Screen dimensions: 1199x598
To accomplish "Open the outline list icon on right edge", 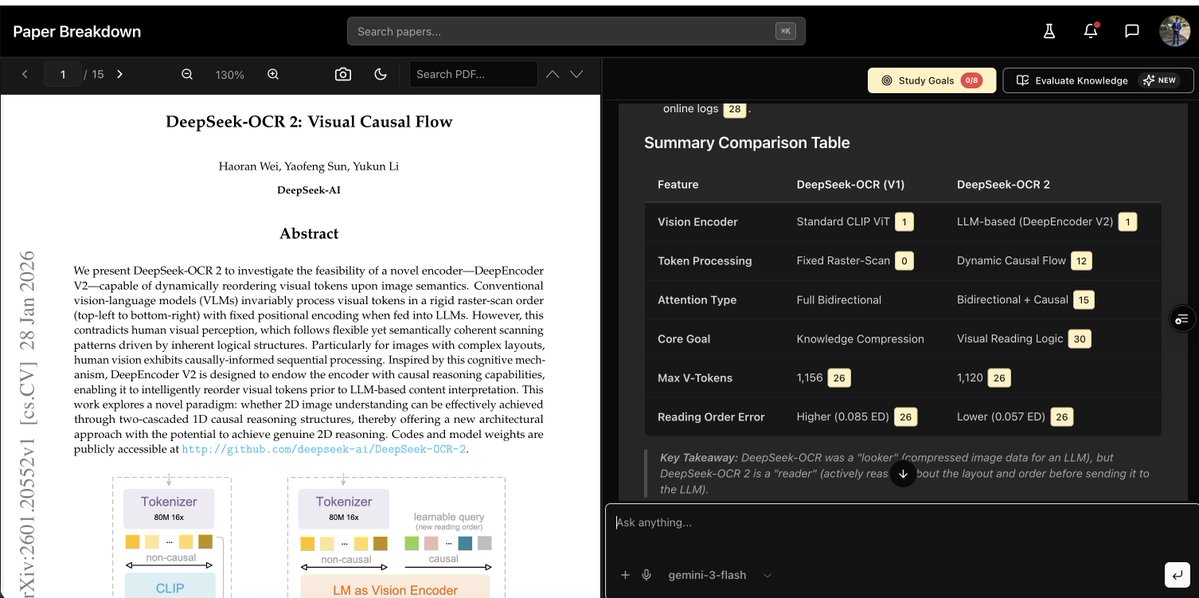I will pos(1181,319).
